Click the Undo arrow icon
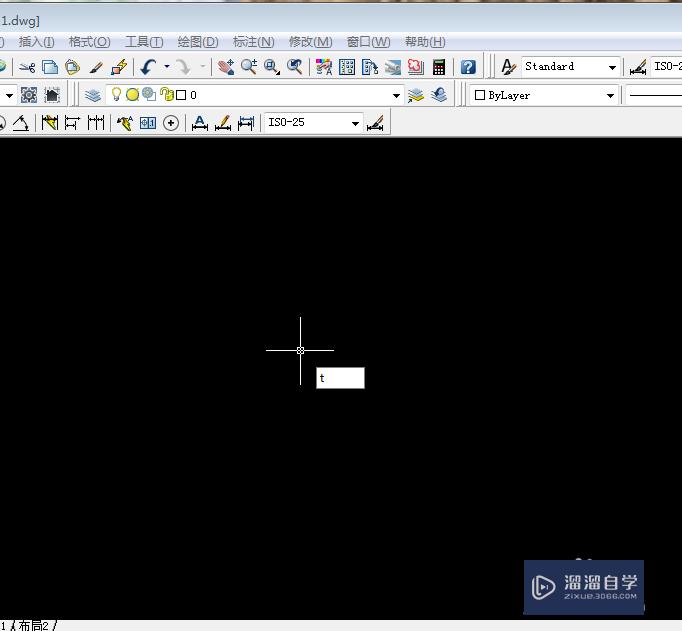The height and width of the screenshot is (631, 682). point(148,67)
